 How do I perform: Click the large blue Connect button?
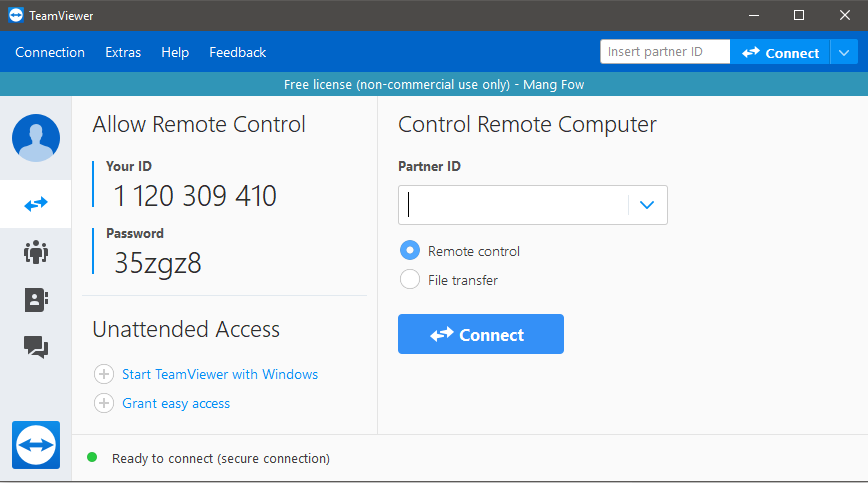tap(480, 334)
